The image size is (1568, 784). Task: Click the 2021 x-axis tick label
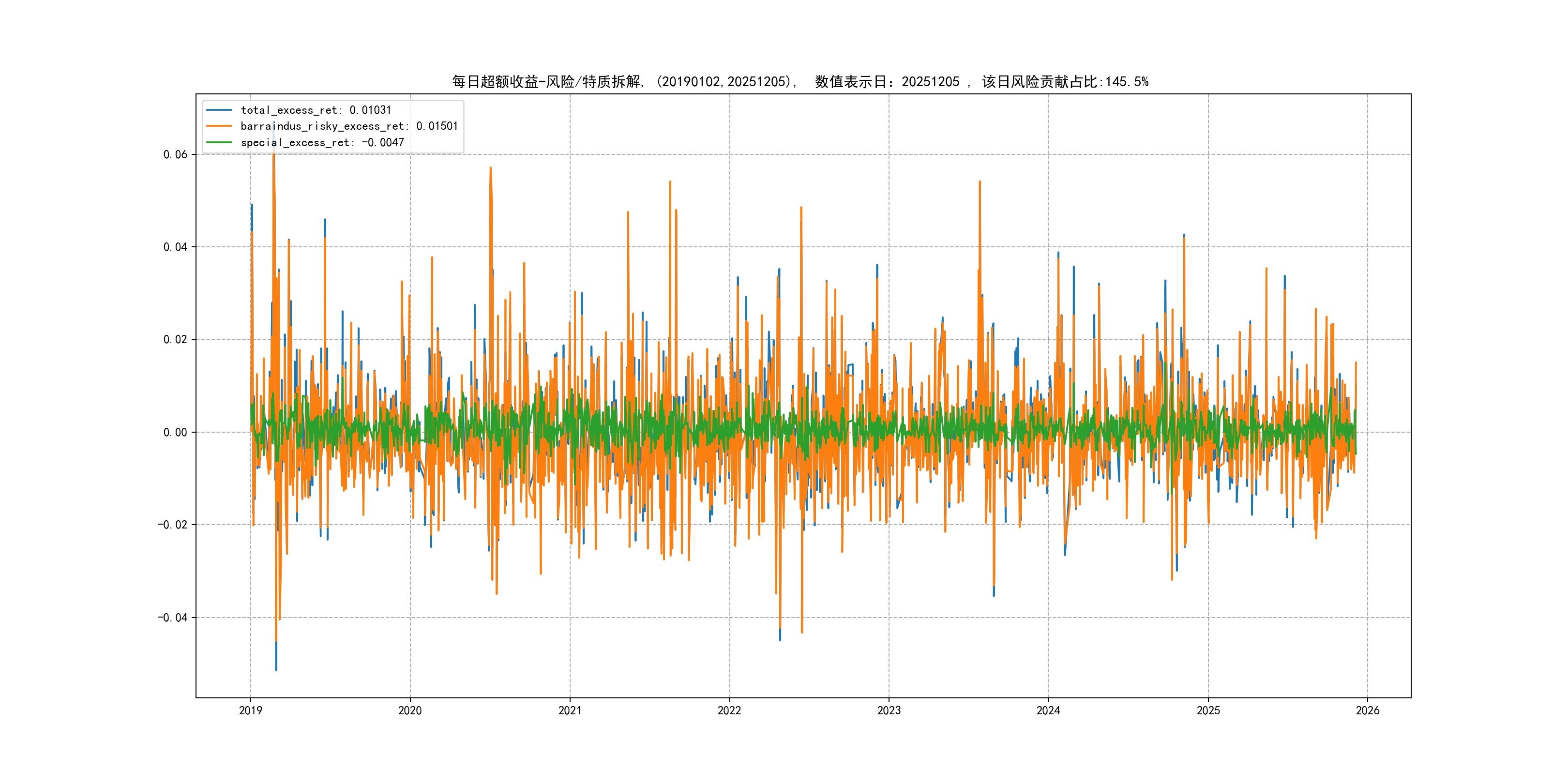570,710
